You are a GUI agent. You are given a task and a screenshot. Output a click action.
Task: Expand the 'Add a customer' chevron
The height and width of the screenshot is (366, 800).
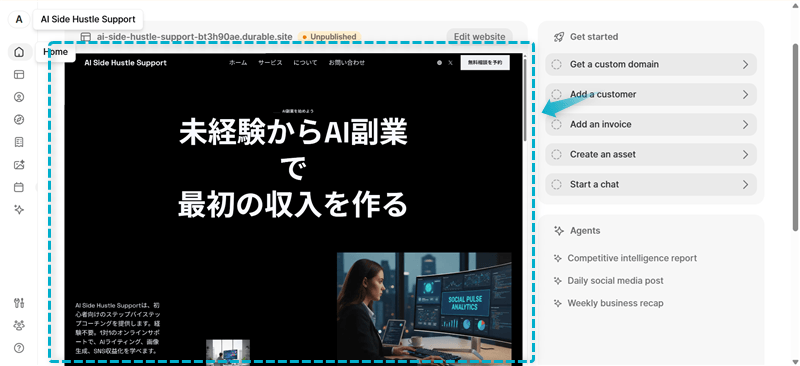click(x=745, y=94)
